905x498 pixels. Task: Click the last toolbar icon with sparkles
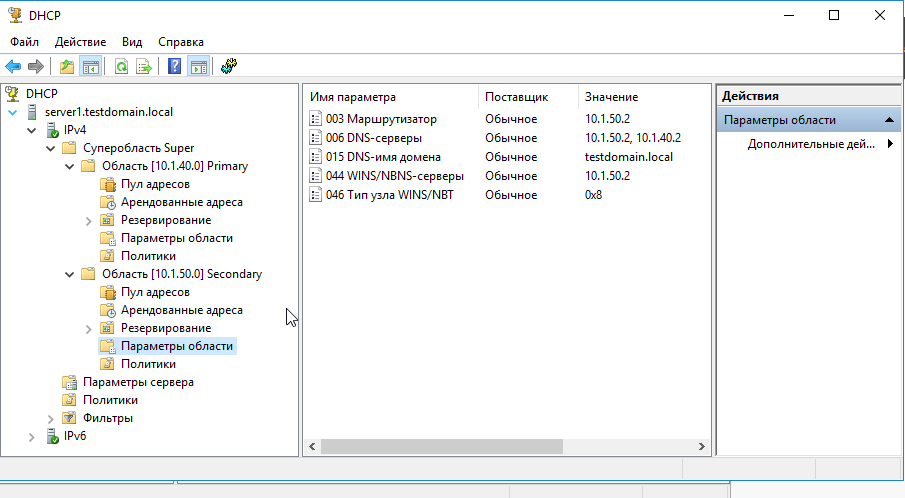[x=229, y=67]
